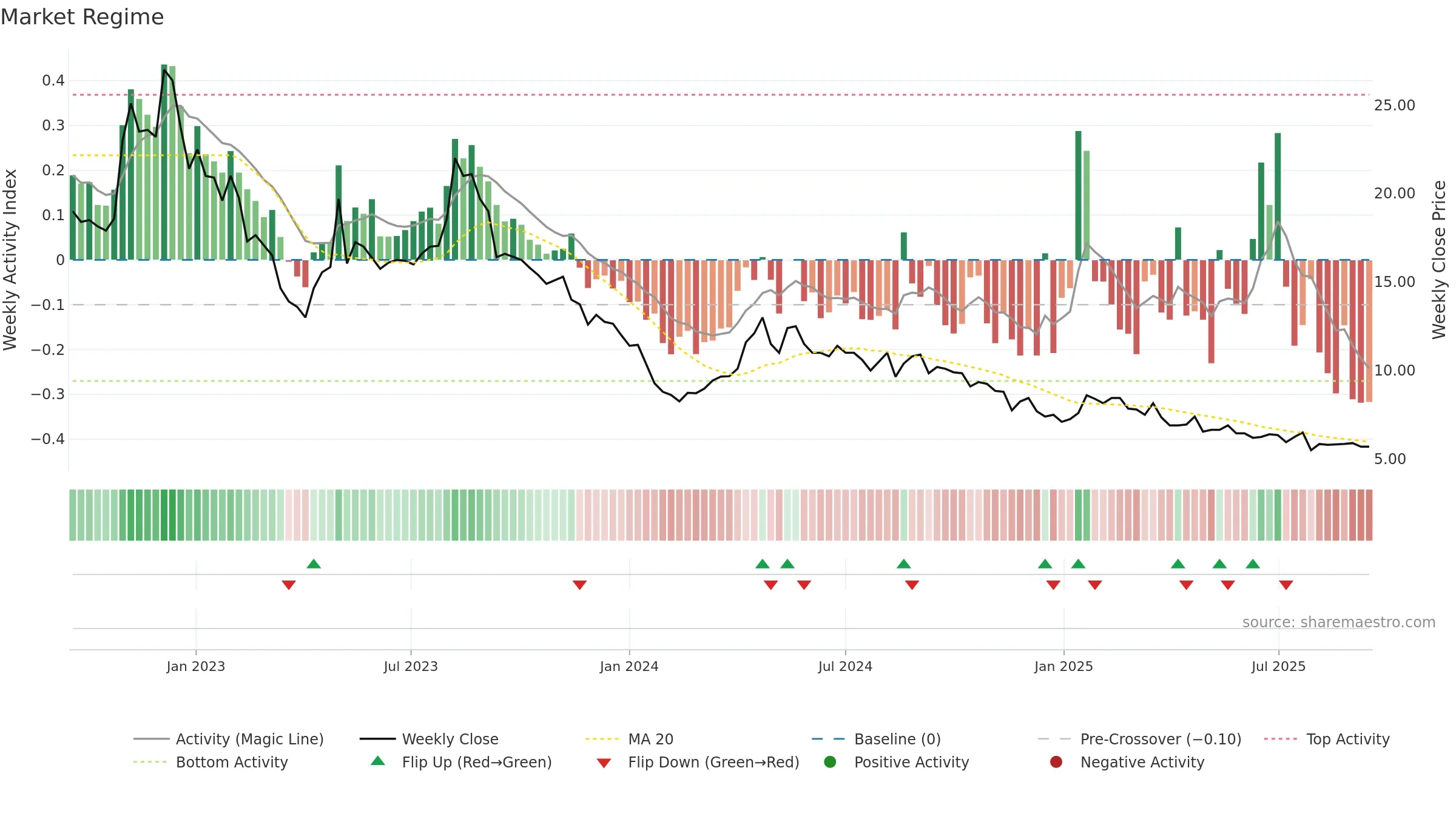Toggle the Bottom Activity legend entry
The width and height of the screenshot is (1456, 819).
tap(211, 762)
